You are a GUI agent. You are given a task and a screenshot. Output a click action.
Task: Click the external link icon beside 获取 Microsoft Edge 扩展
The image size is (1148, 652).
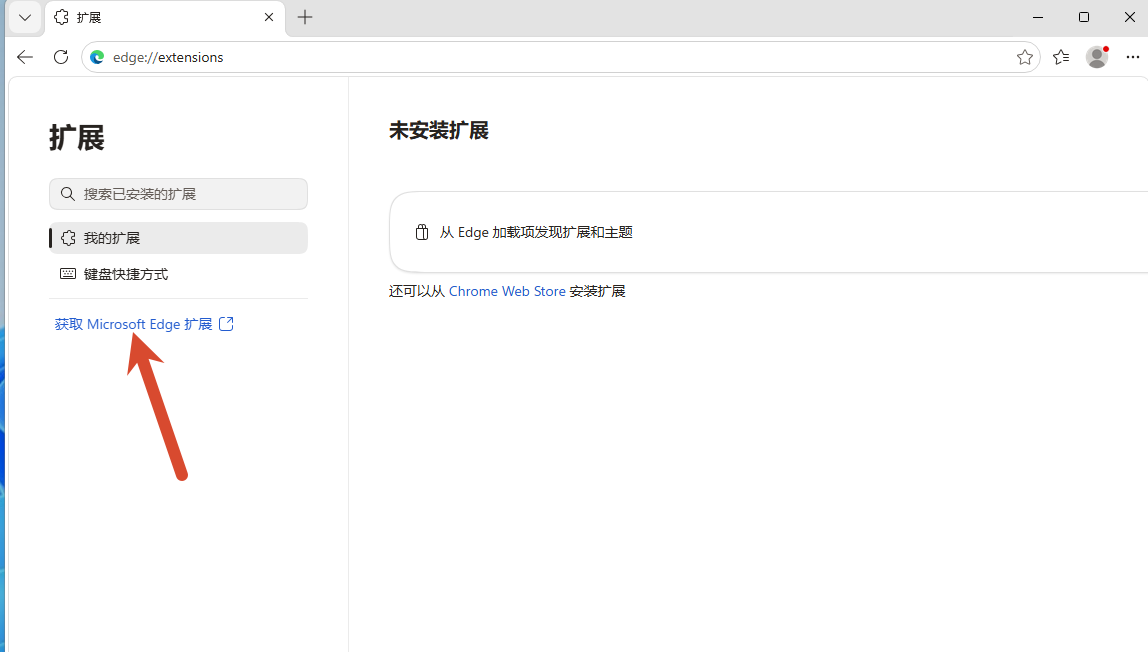[226, 324]
